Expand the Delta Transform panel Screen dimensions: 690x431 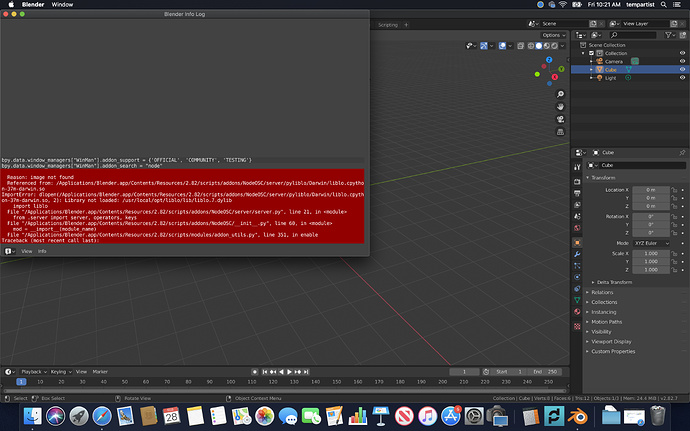pyautogui.click(x=612, y=282)
